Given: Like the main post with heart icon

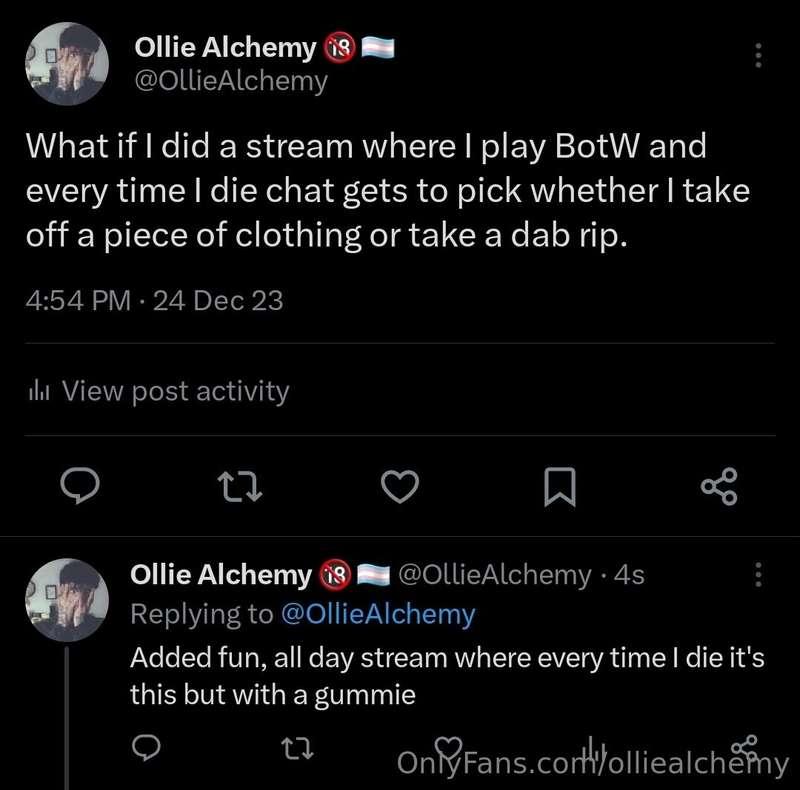Looking at the screenshot, I should coord(400,487).
